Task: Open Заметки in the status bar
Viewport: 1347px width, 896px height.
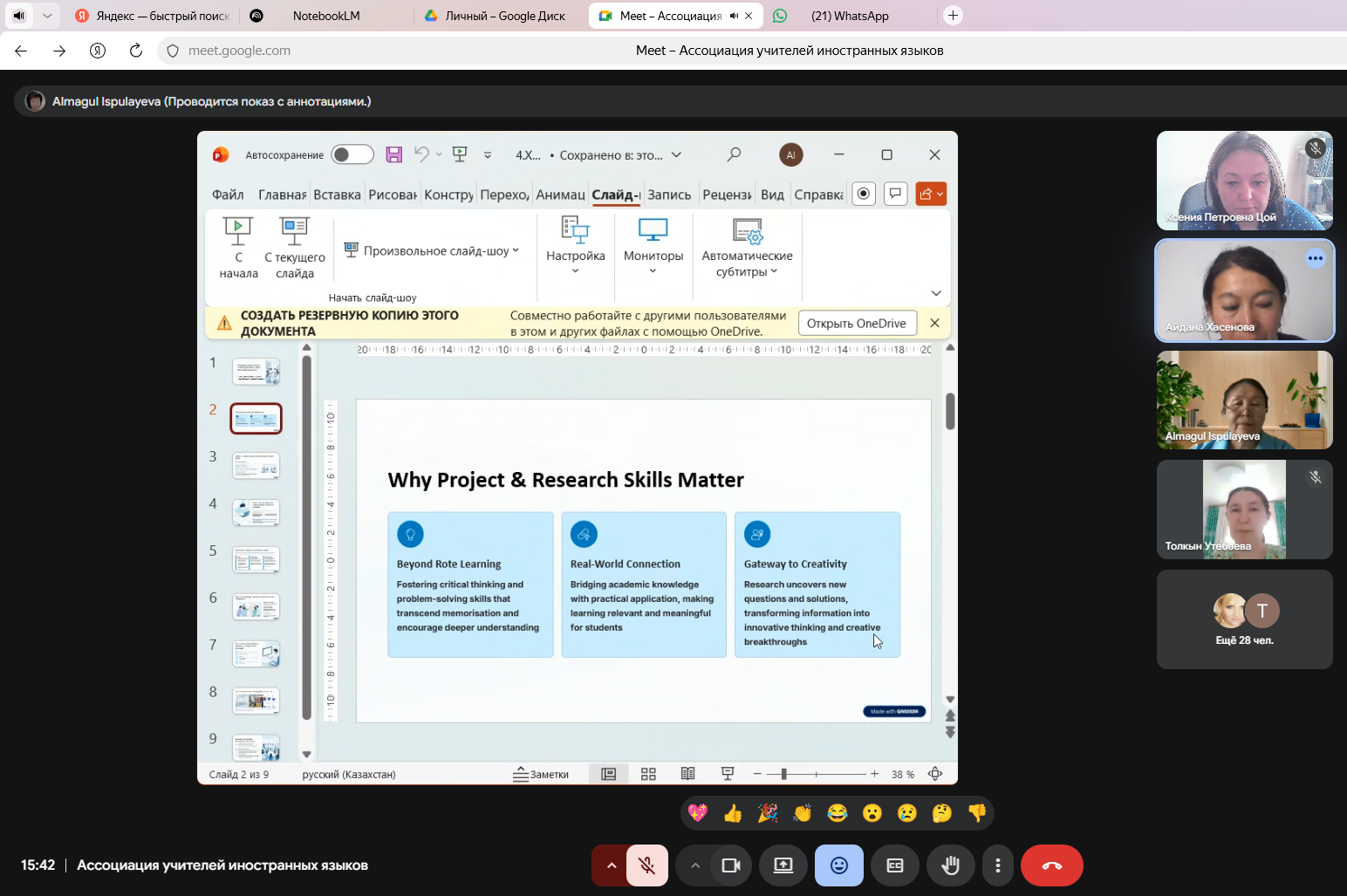Action: coord(541,774)
